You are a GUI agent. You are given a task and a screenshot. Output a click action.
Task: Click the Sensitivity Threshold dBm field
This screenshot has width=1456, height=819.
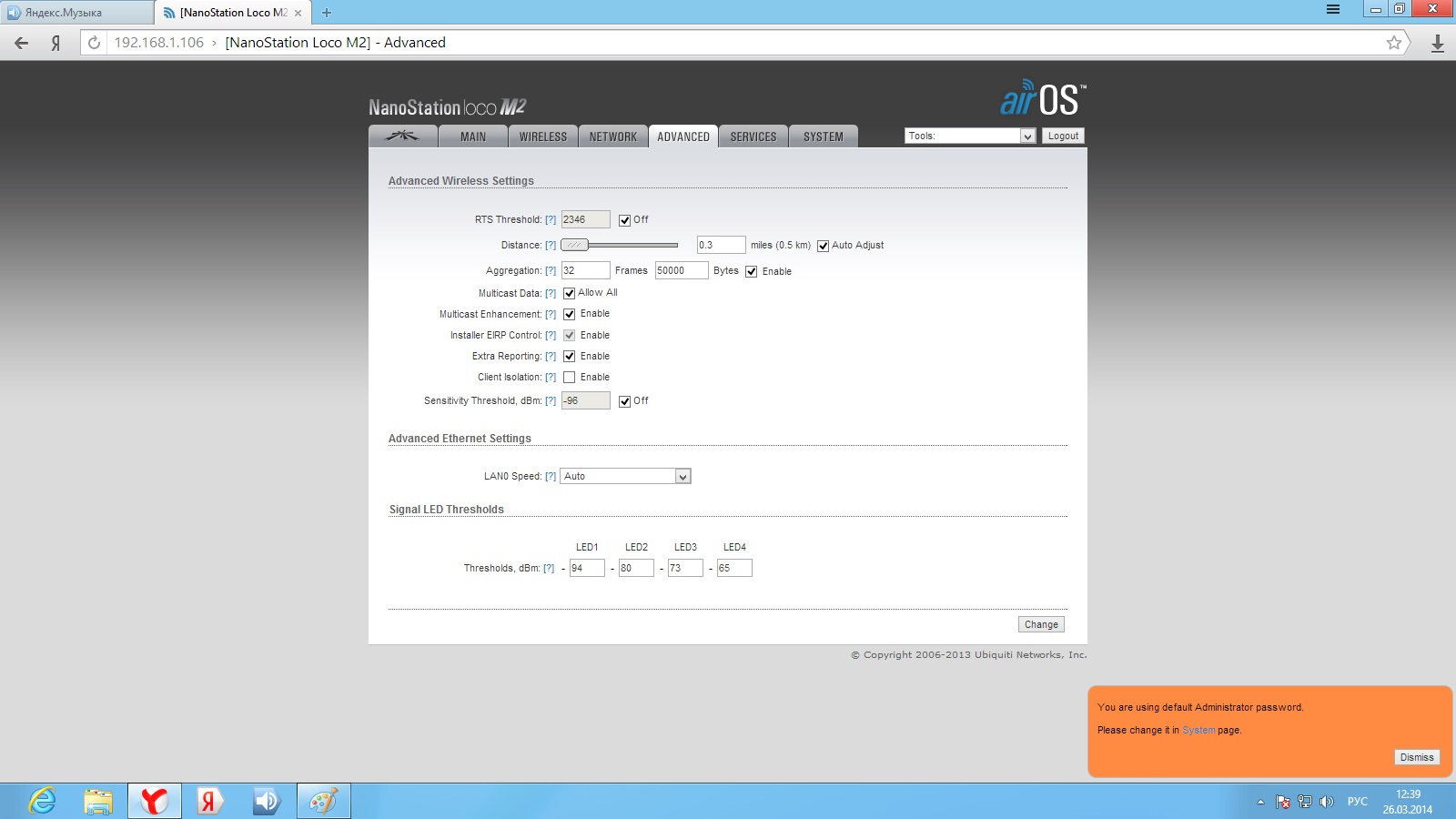585,400
